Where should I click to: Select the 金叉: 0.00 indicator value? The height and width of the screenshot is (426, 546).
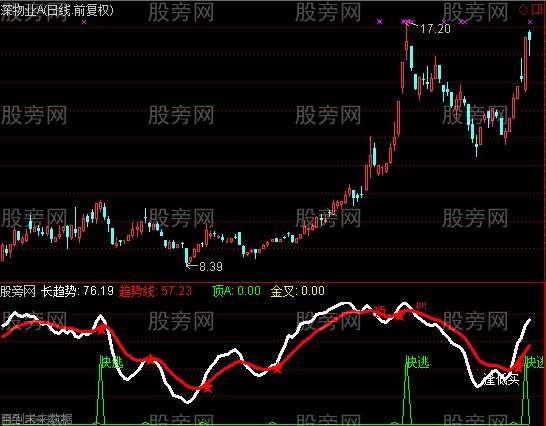point(298,291)
